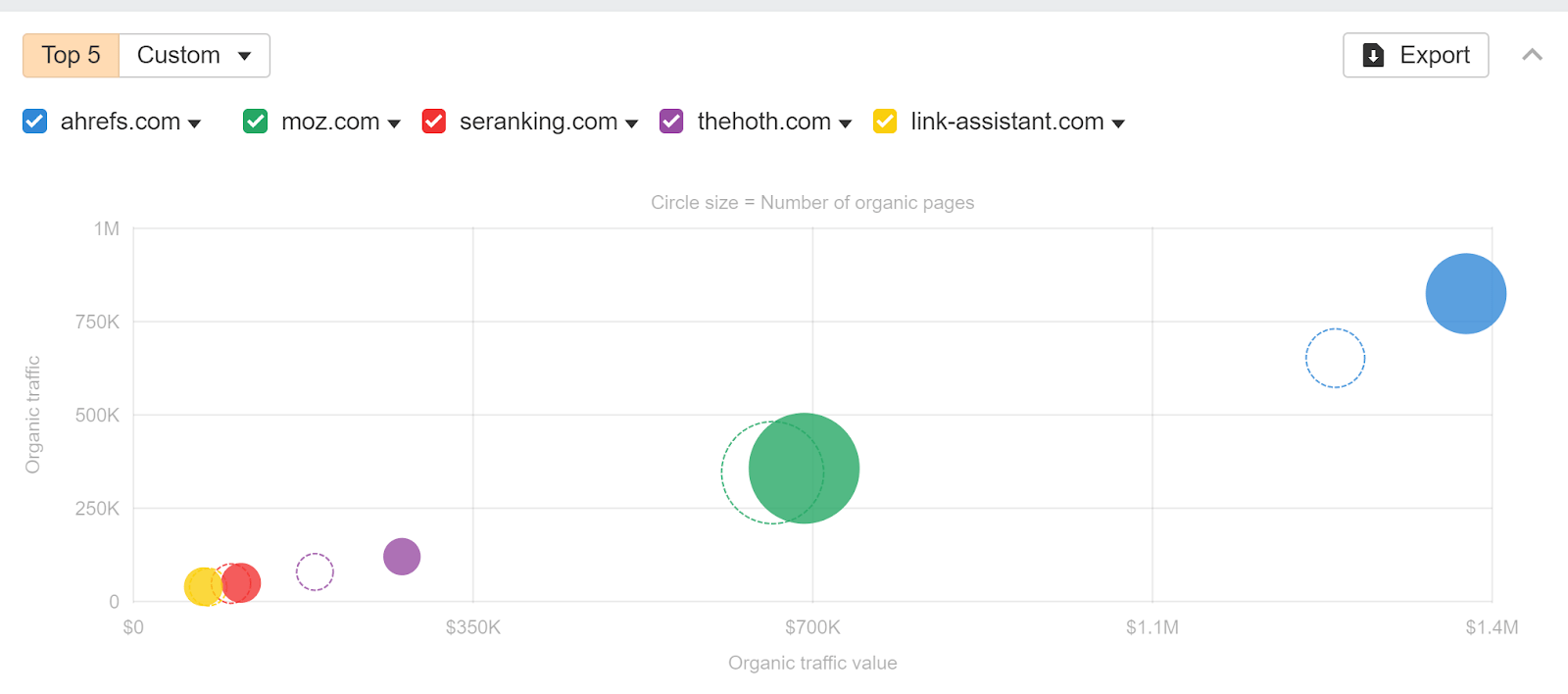Expand the thehoth.com dropdown
This screenshot has width=1568, height=694.
[x=847, y=123]
